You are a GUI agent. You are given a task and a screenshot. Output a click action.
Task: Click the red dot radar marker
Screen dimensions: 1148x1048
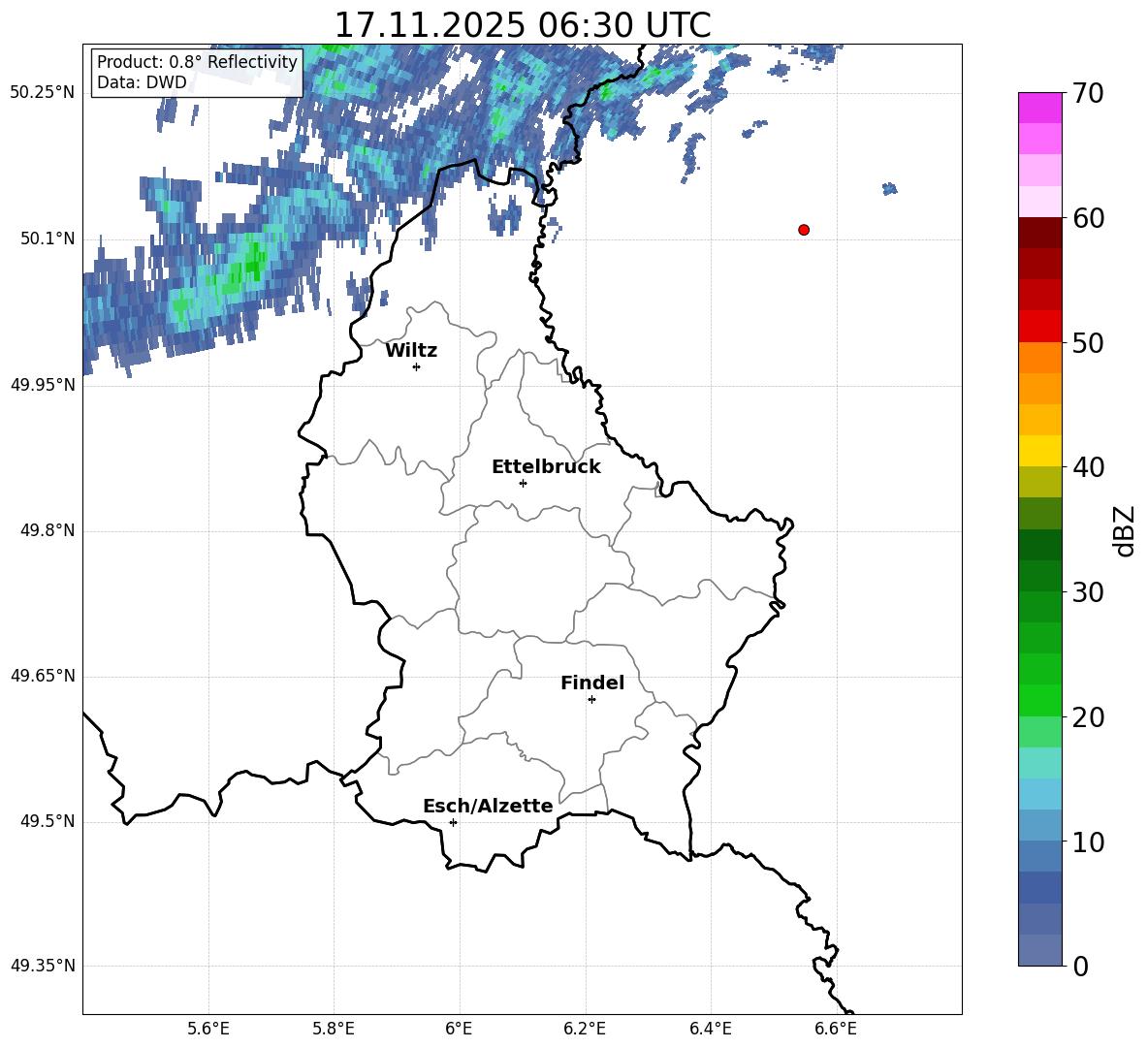click(x=804, y=230)
